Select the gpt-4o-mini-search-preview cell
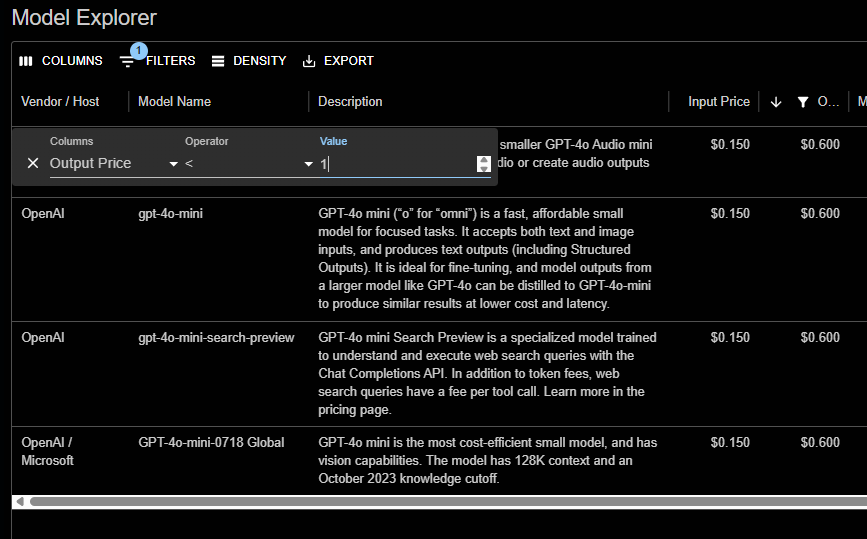This screenshot has width=867, height=539. pos(216,337)
